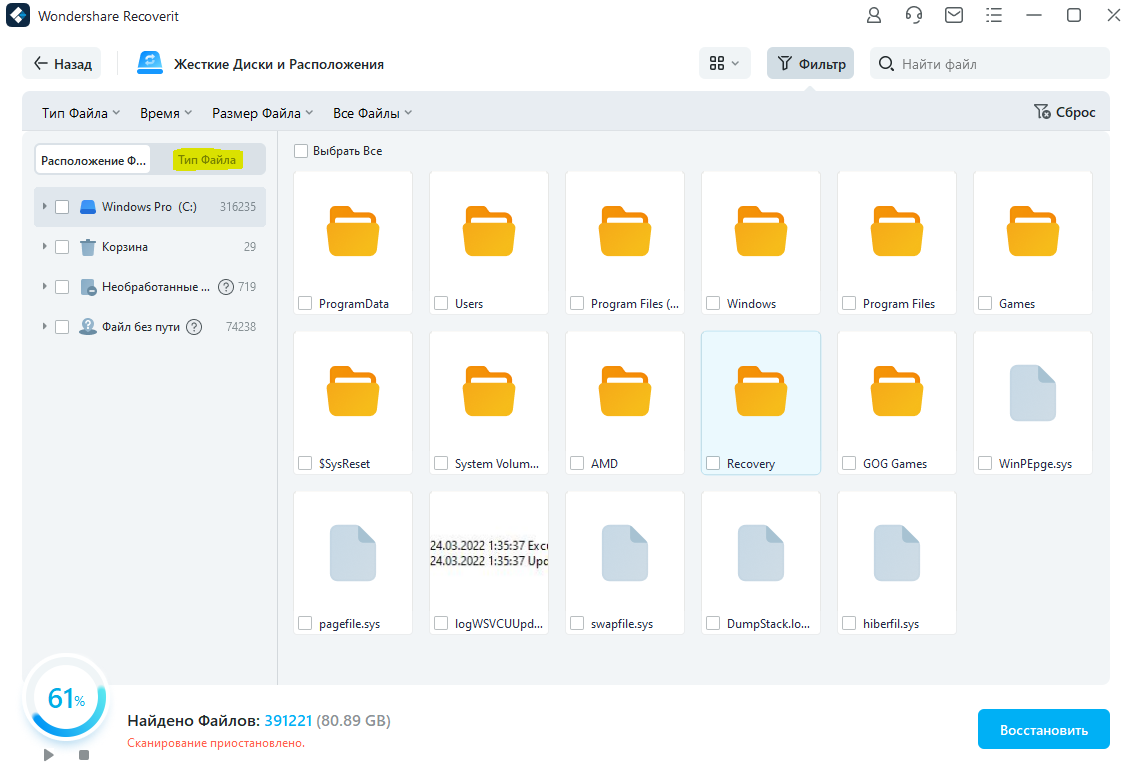Tick the WinPEpge.sys checkbox
The image size is (1128, 769).
click(985, 463)
